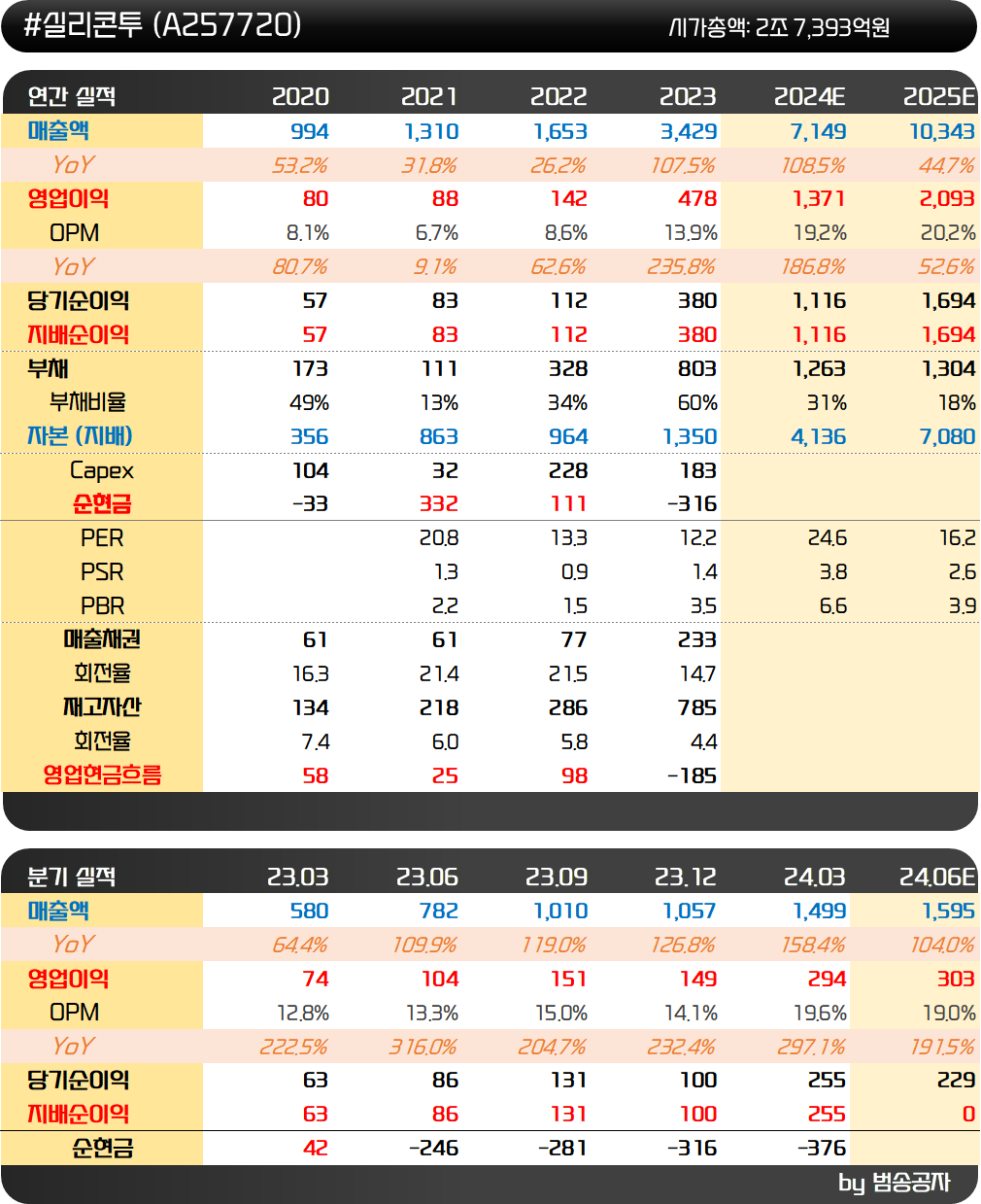Click annual net cash value 332
This screenshot has height=1204, width=981.
(439, 503)
